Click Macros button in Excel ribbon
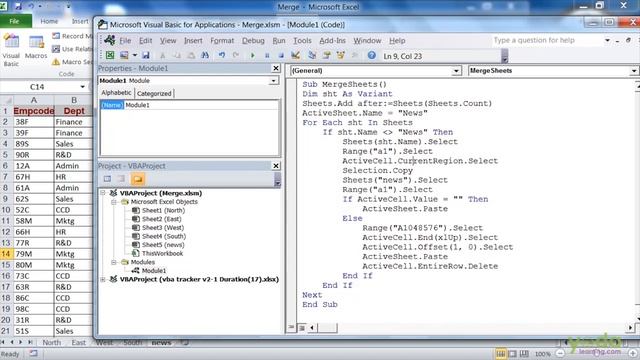Screen dimensions: 640x360 36,48
